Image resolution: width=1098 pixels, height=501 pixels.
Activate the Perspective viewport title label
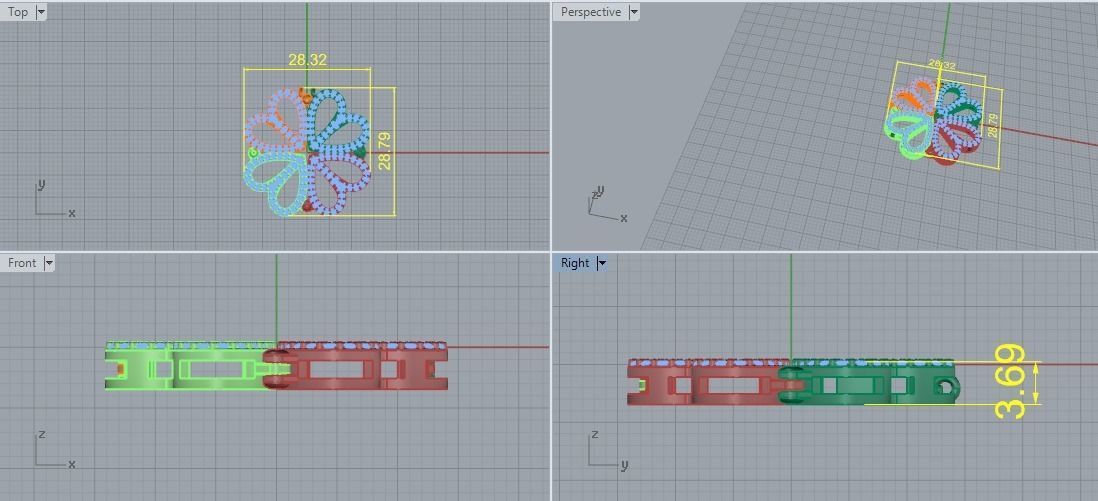(590, 12)
